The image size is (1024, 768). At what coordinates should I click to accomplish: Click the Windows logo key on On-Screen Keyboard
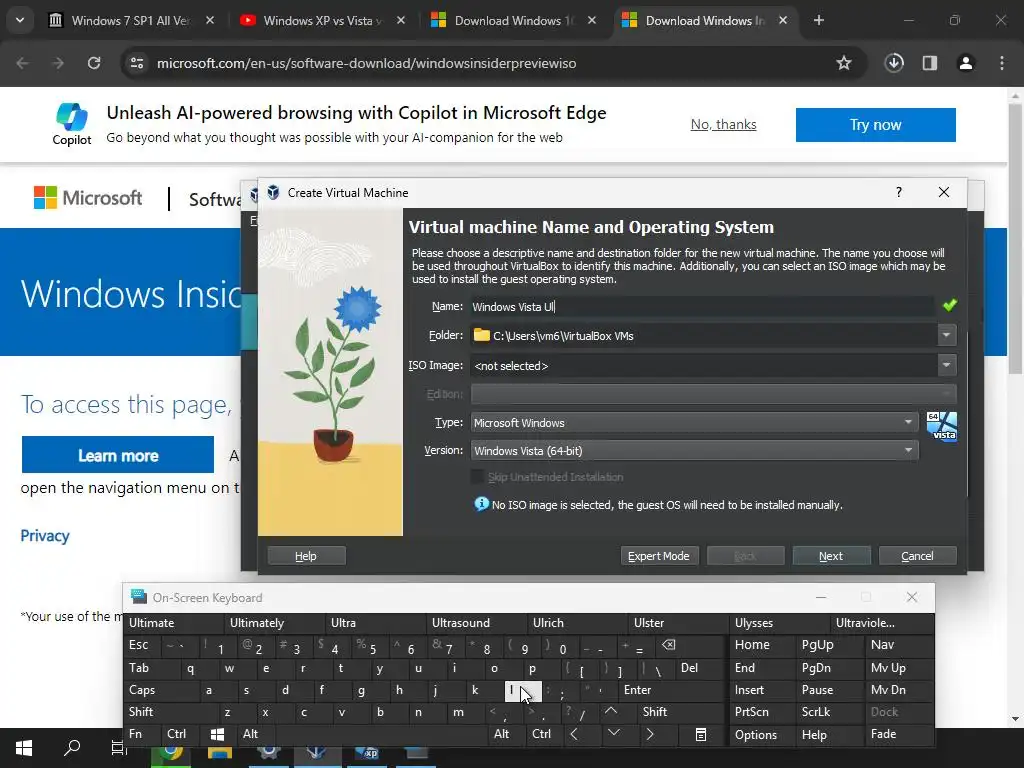[x=217, y=734]
